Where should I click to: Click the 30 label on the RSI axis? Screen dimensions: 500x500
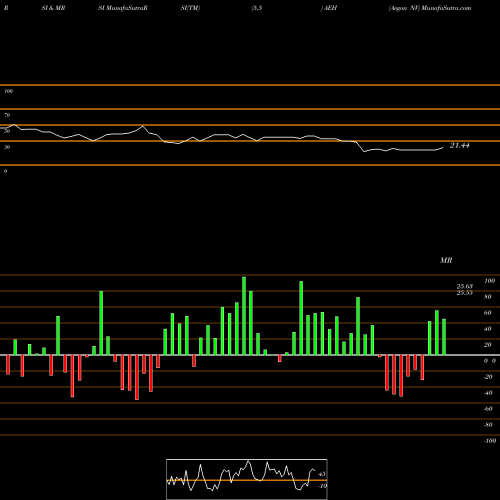point(7,147)
